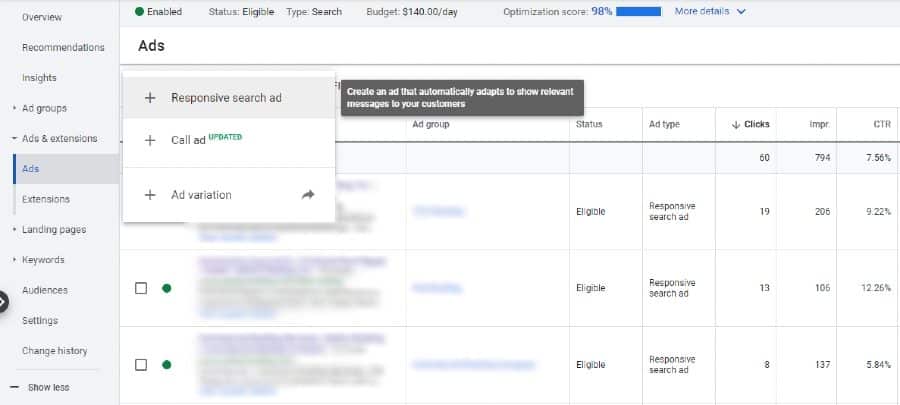
Task: Click the Type: Search label
Action: click(314, 11)
